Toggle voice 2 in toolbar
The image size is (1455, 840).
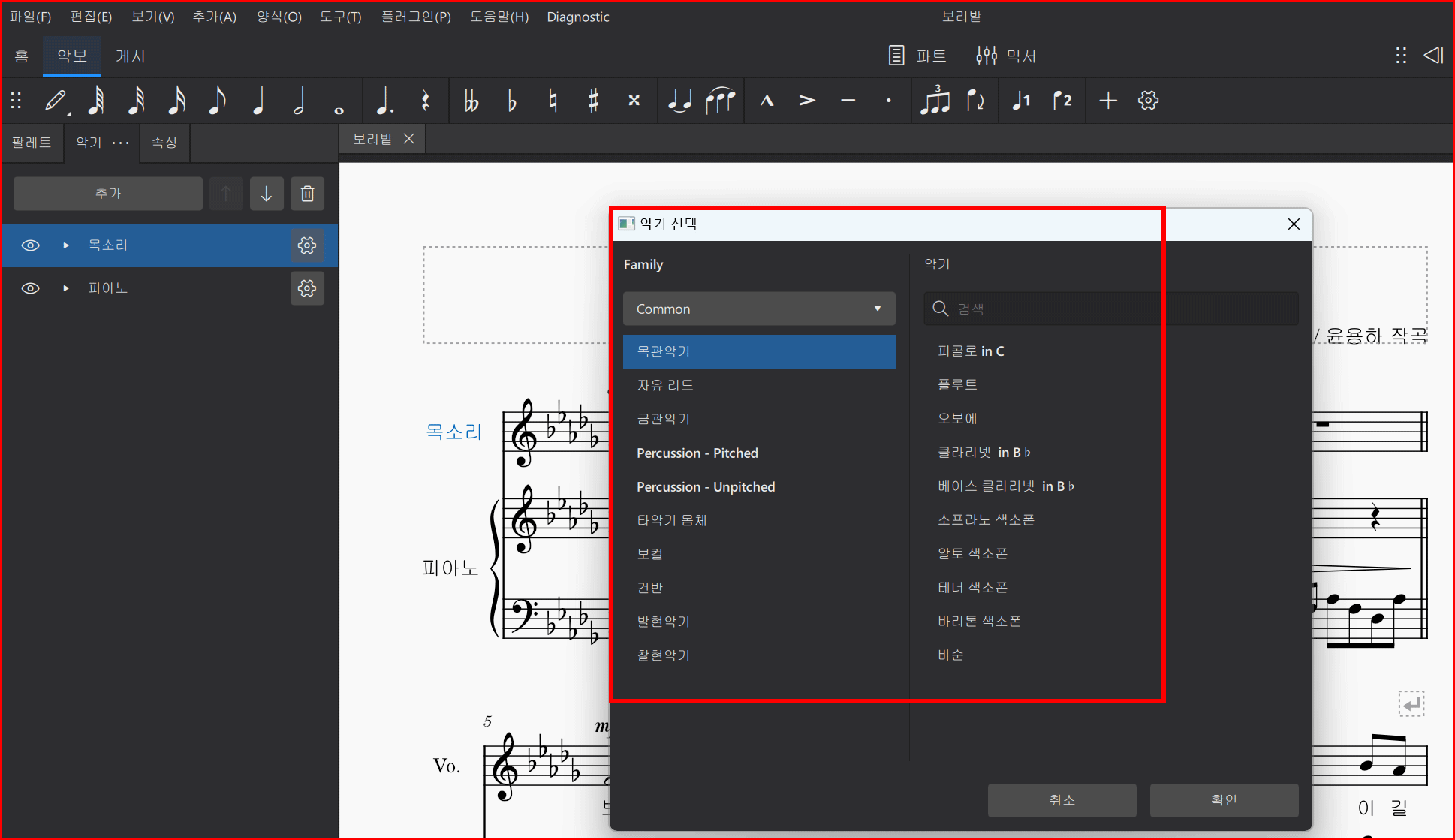click(1062, 101)
